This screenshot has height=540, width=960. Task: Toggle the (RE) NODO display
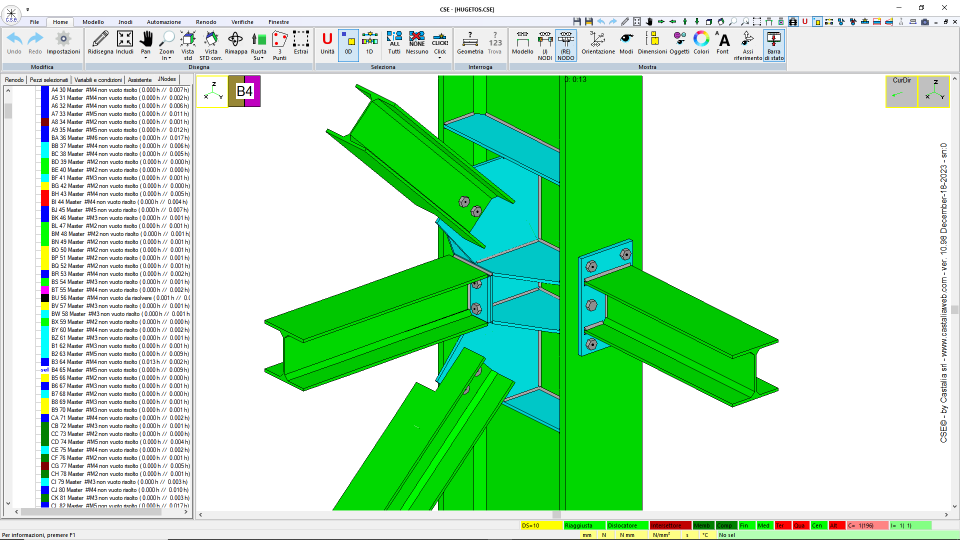coord(566,45)
